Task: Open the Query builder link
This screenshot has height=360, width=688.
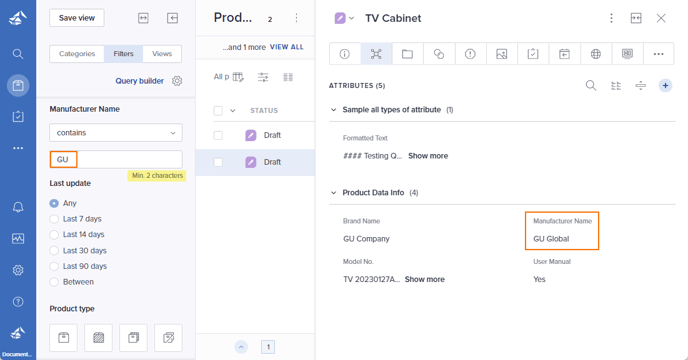Action: [140, 81]
